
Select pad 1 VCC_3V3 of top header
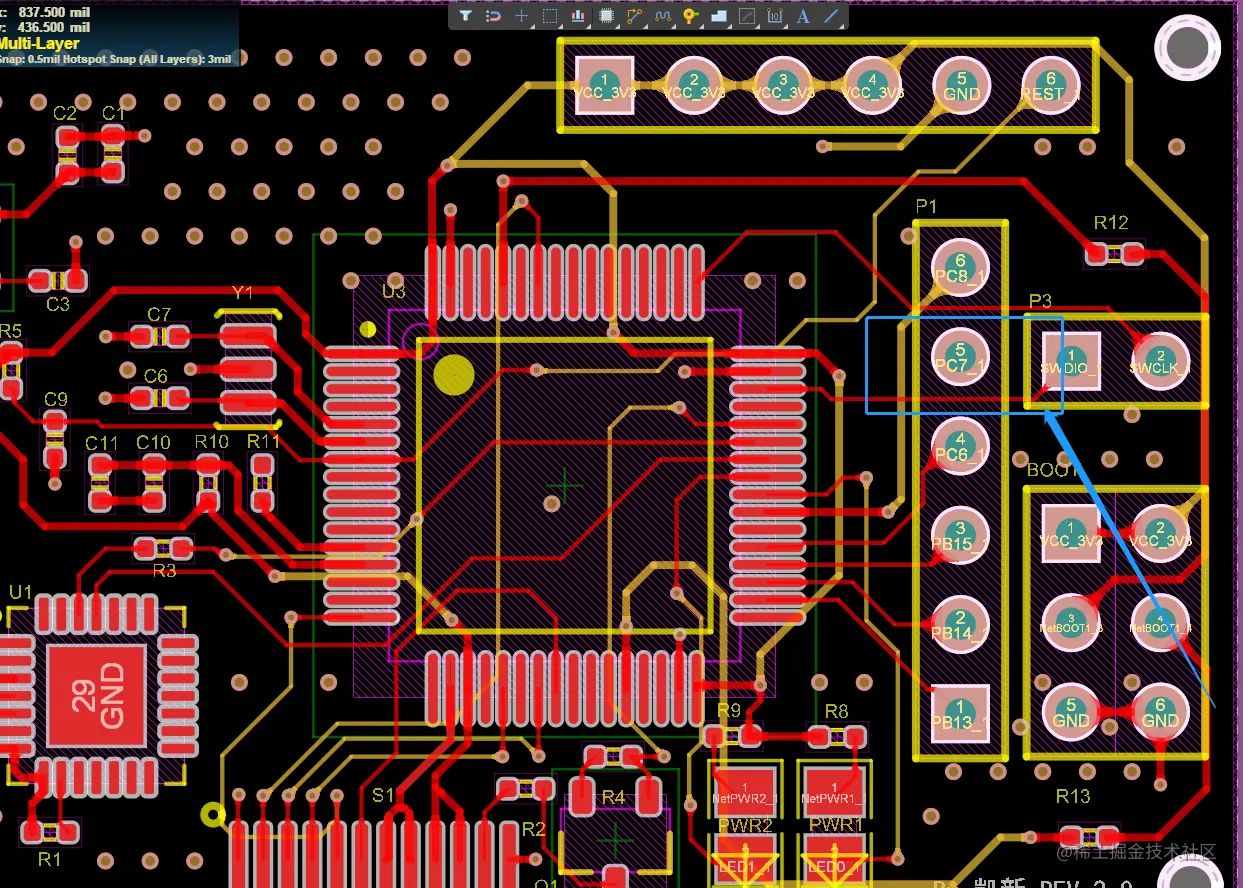(604, 85)
